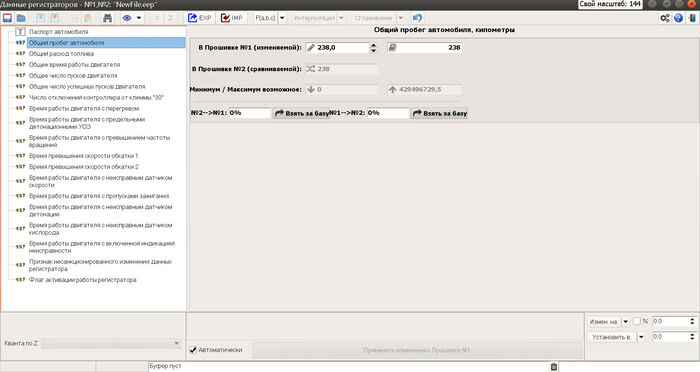Click the Прошивка №1 value field 238,0
Viewport: 700px width, 372px height.
[x=338, y=47]
